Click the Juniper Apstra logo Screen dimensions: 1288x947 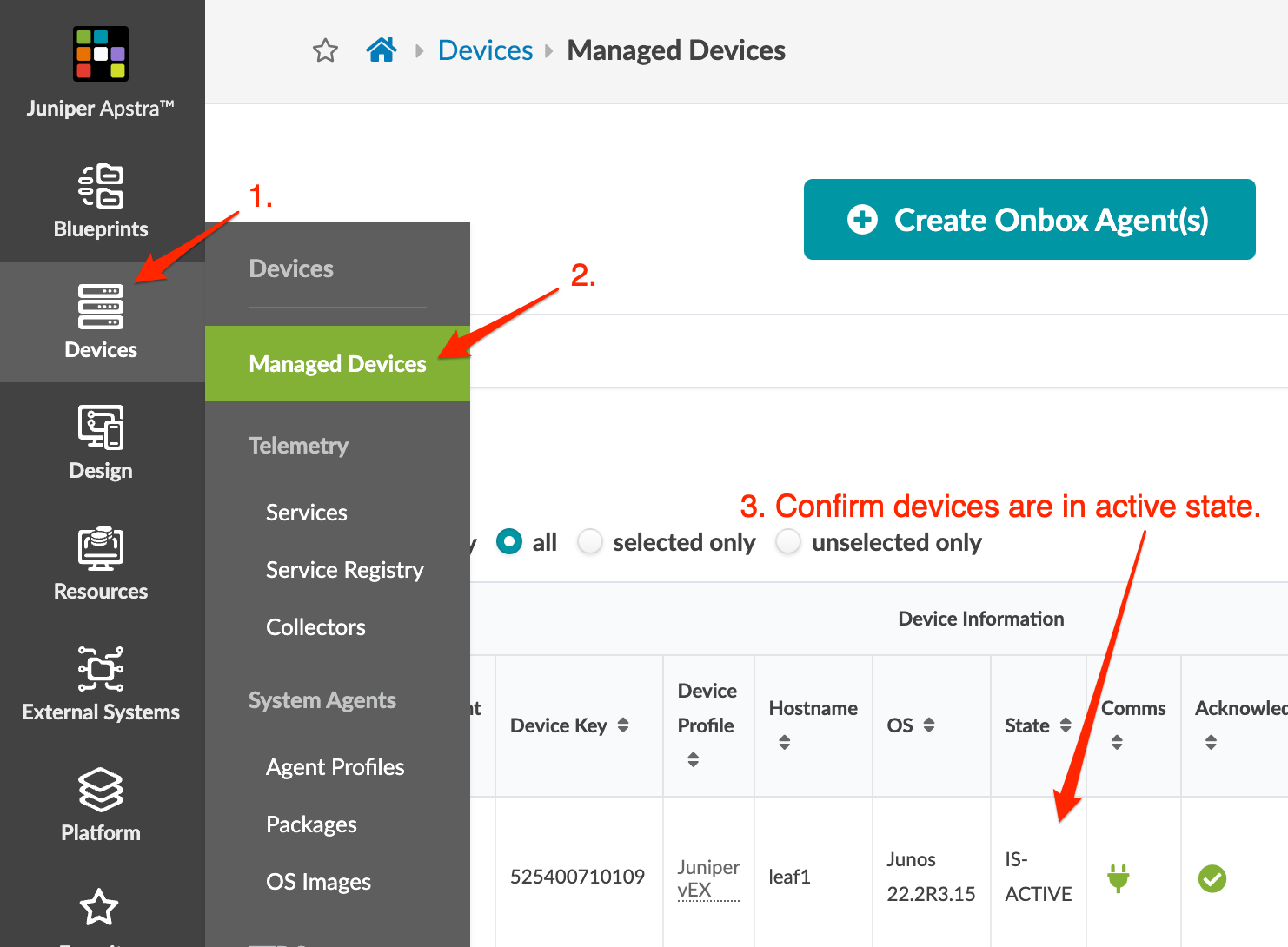pyautogui.click(x=101, y=54)
